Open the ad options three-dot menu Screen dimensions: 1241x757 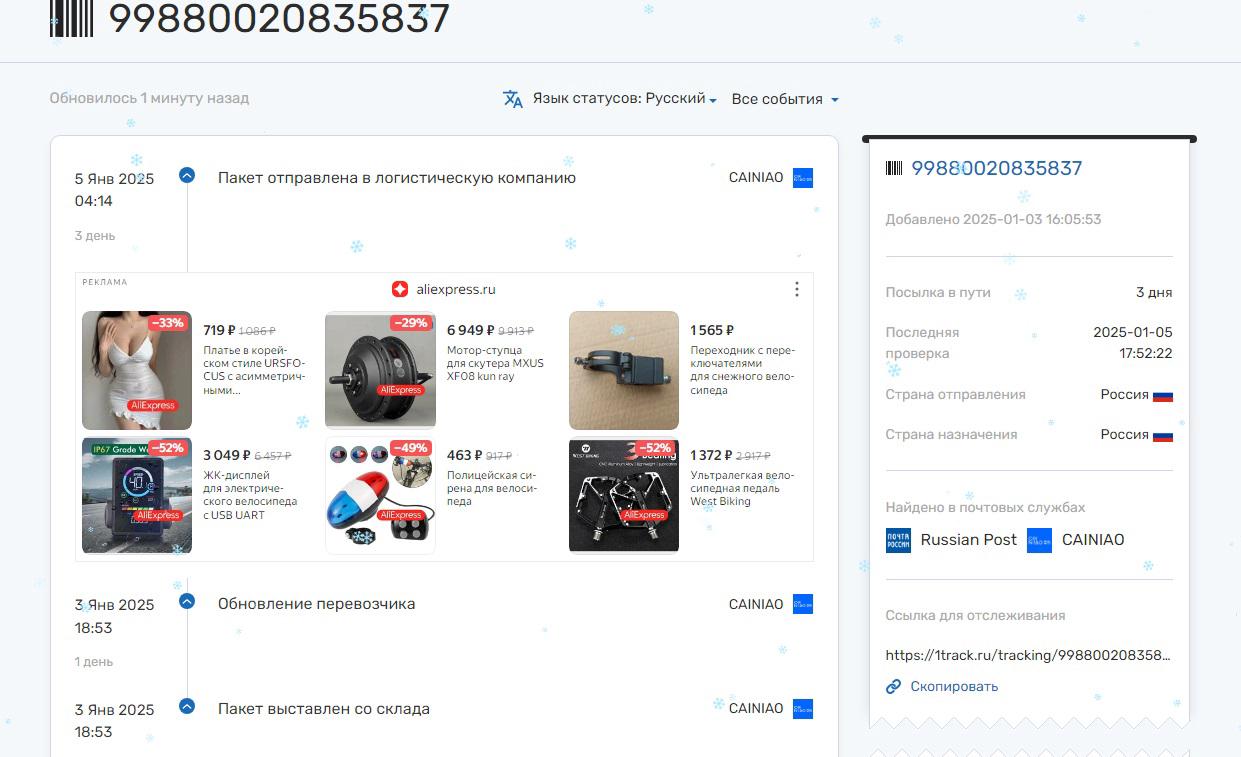(x=796, y=290)
